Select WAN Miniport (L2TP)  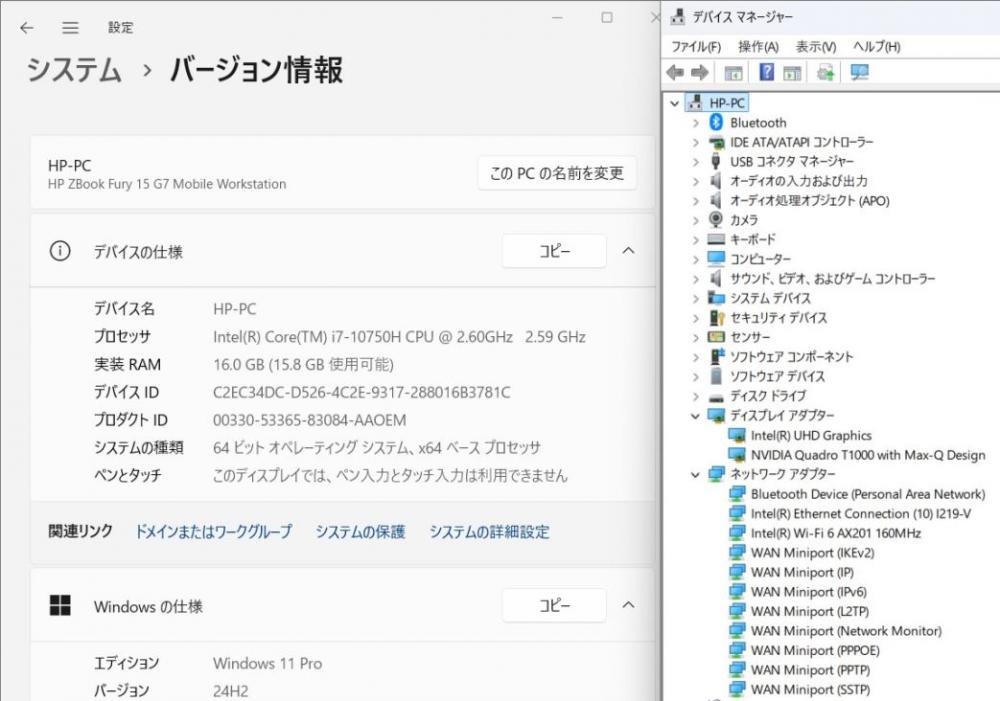(x=810, y=611)
